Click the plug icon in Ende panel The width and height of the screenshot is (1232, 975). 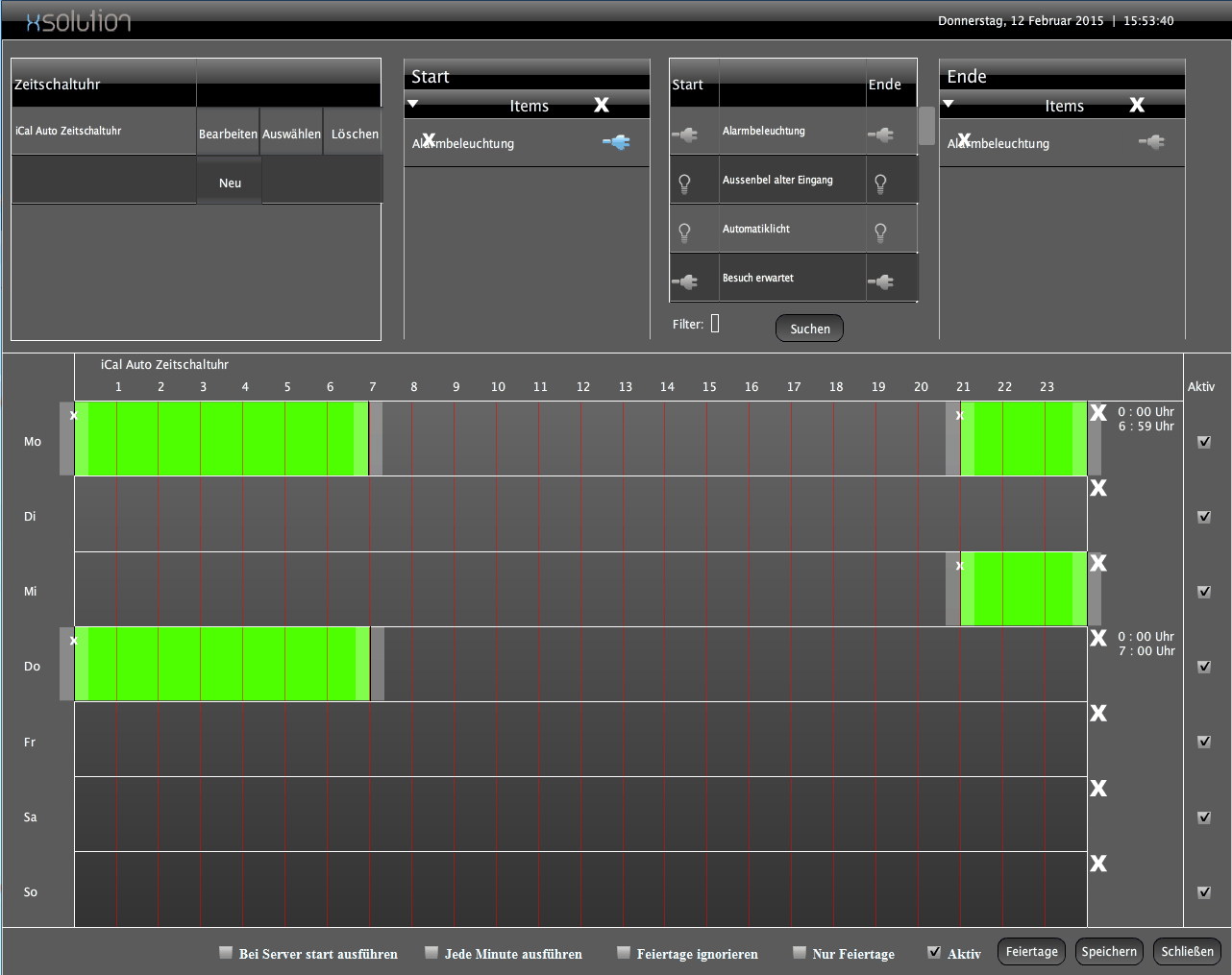point(1151,142)
